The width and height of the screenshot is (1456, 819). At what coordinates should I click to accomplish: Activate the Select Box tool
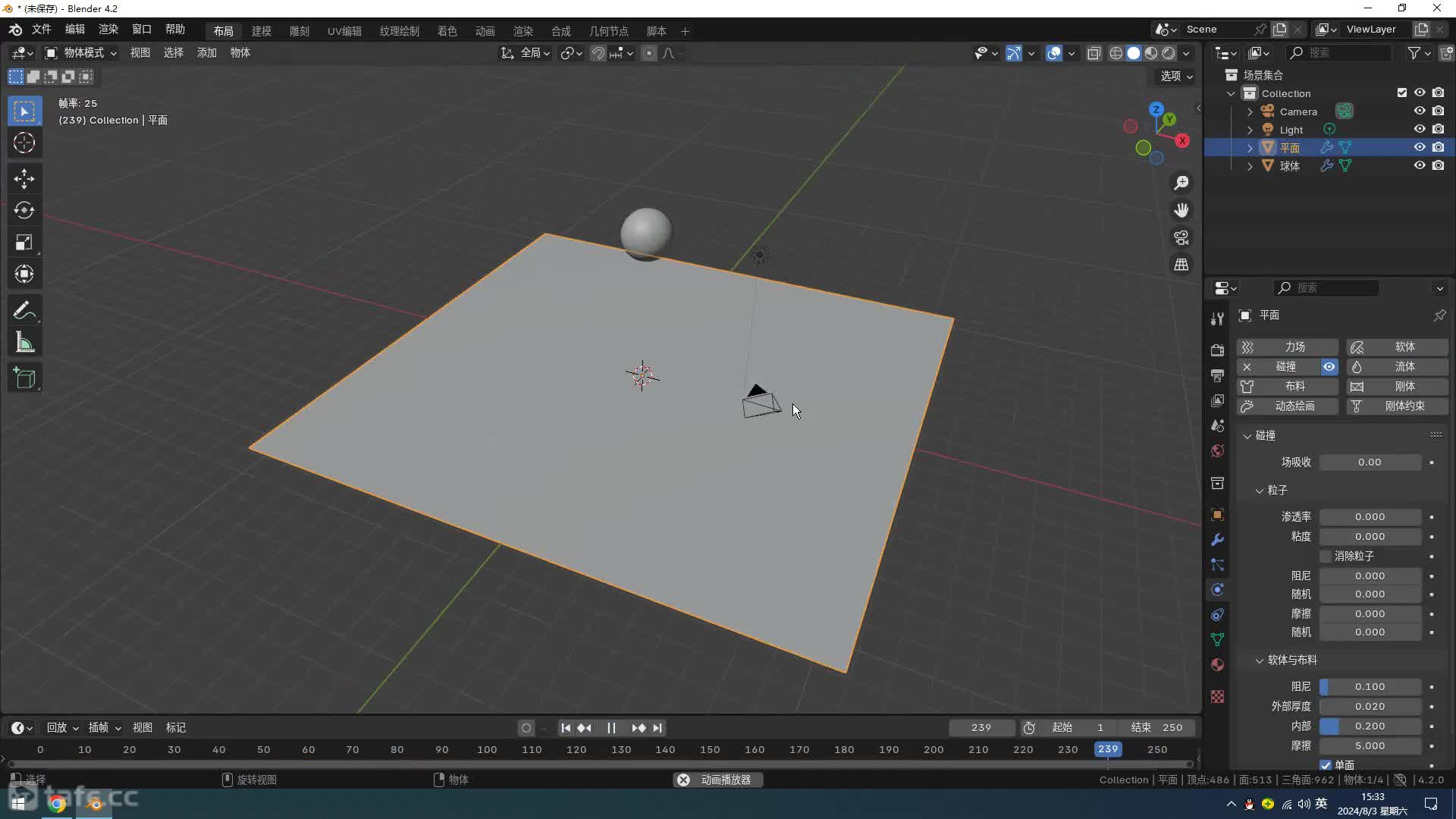pos(24,111)
